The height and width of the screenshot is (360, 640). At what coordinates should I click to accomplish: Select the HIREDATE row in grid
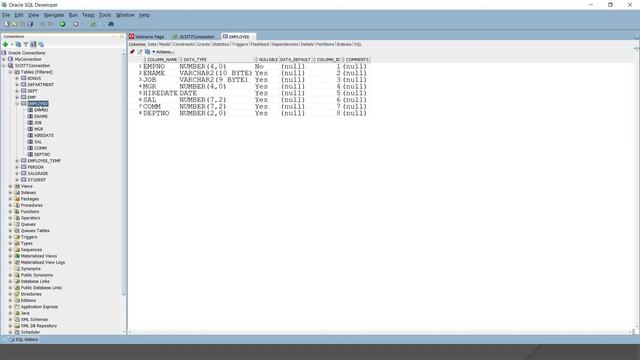pyautogui.click(x=253, y=93)
